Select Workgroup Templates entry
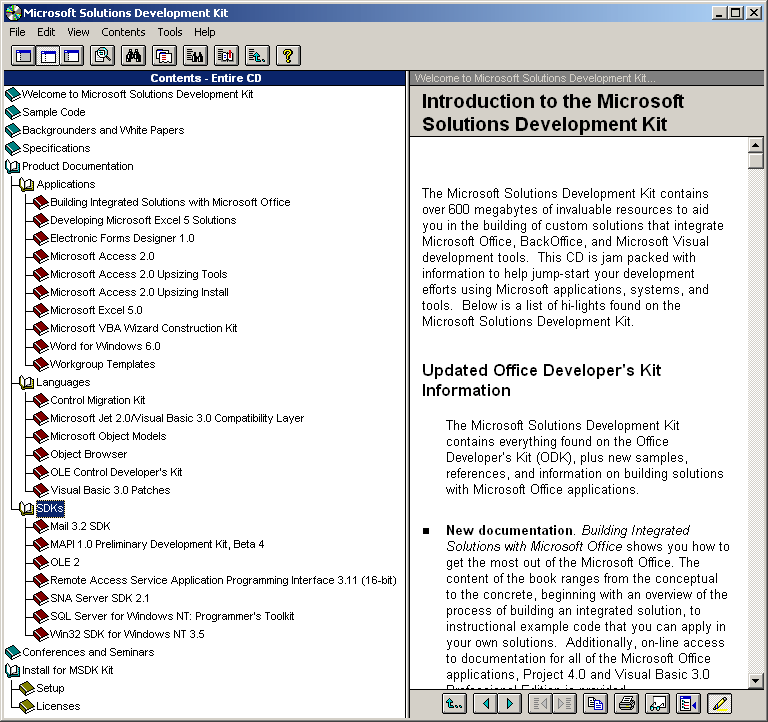 pos(102,364)
